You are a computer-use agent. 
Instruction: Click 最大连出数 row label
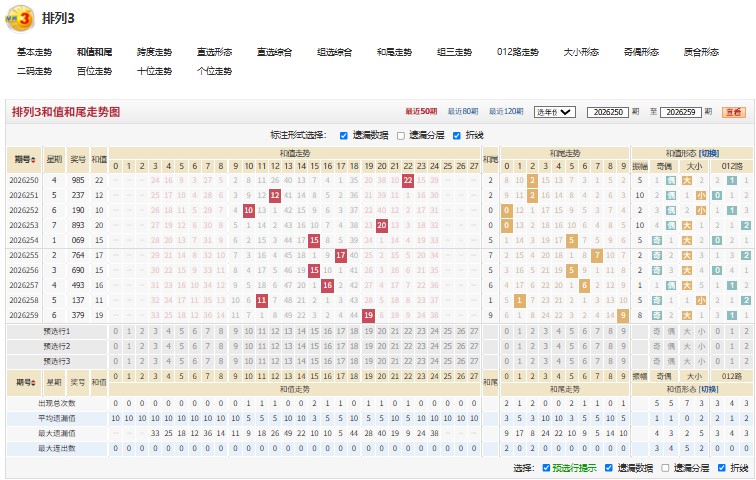(x=57, y=448)
